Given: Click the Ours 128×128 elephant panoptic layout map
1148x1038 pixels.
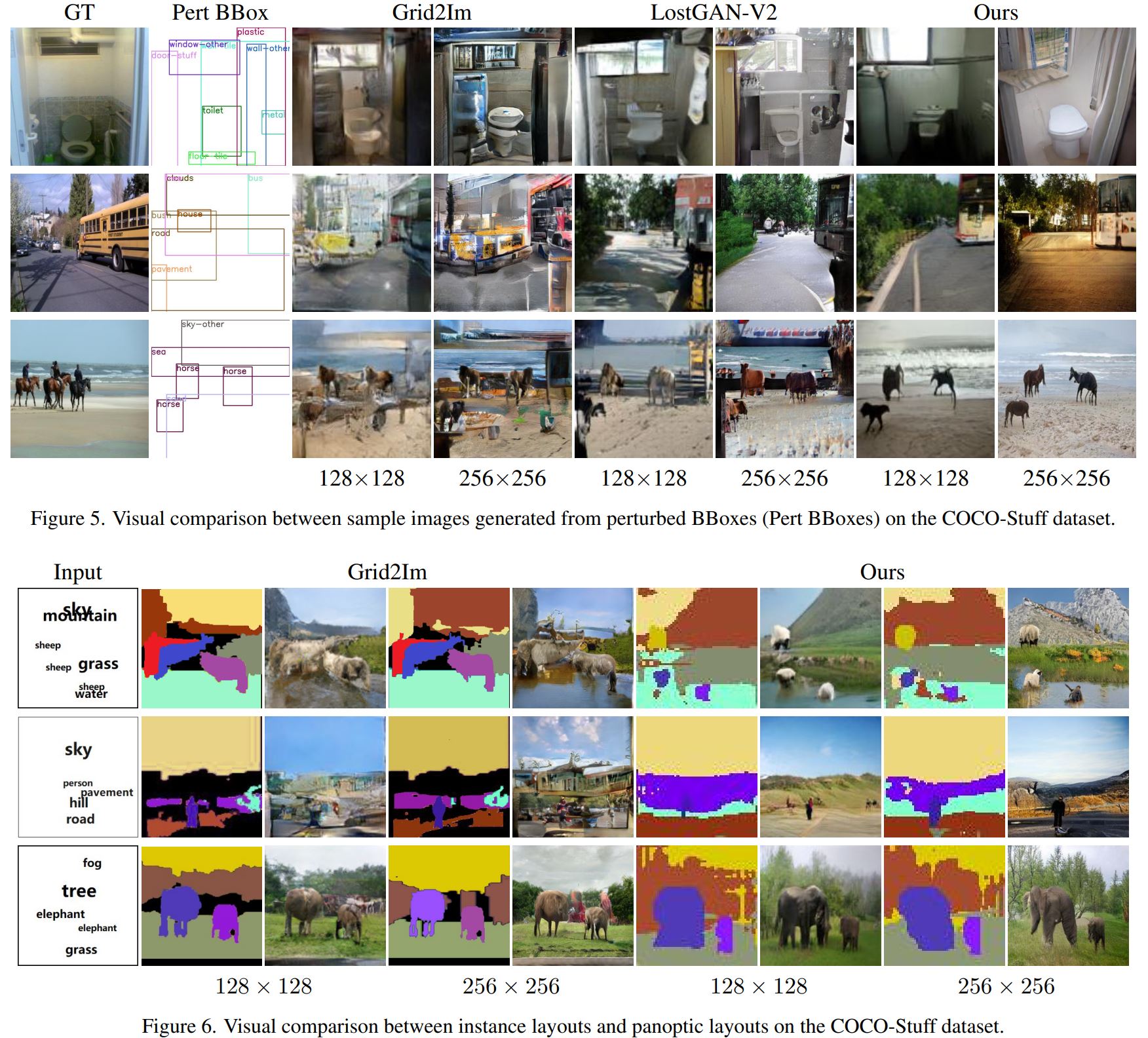Looking at the screenshot, I should tap(697, 906).
